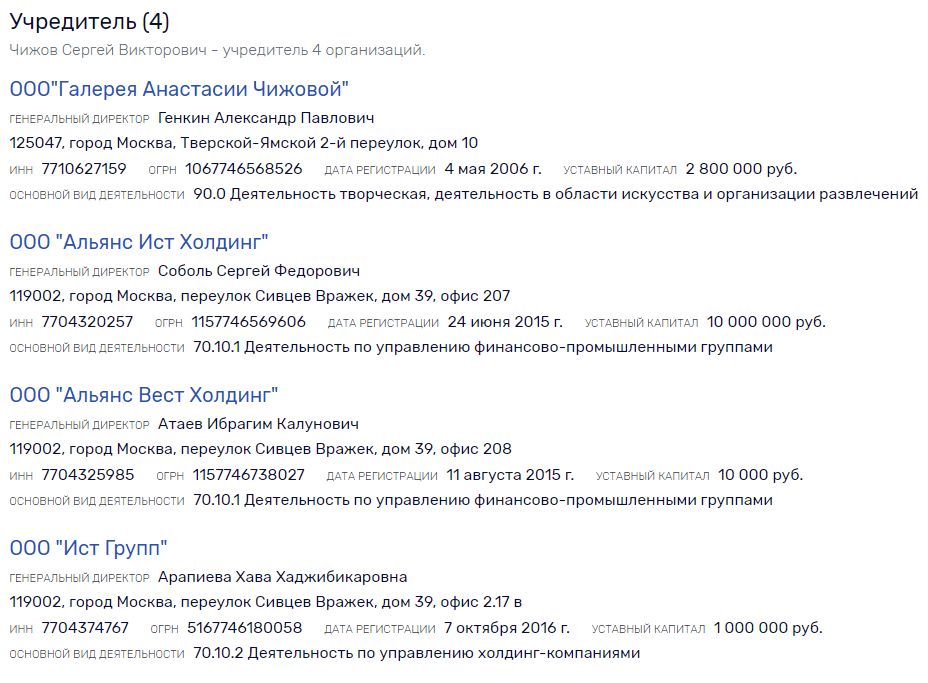Click director name Соболь Сергей Федорович
Screen dimensions: 928x683
[x=259, y=270]
